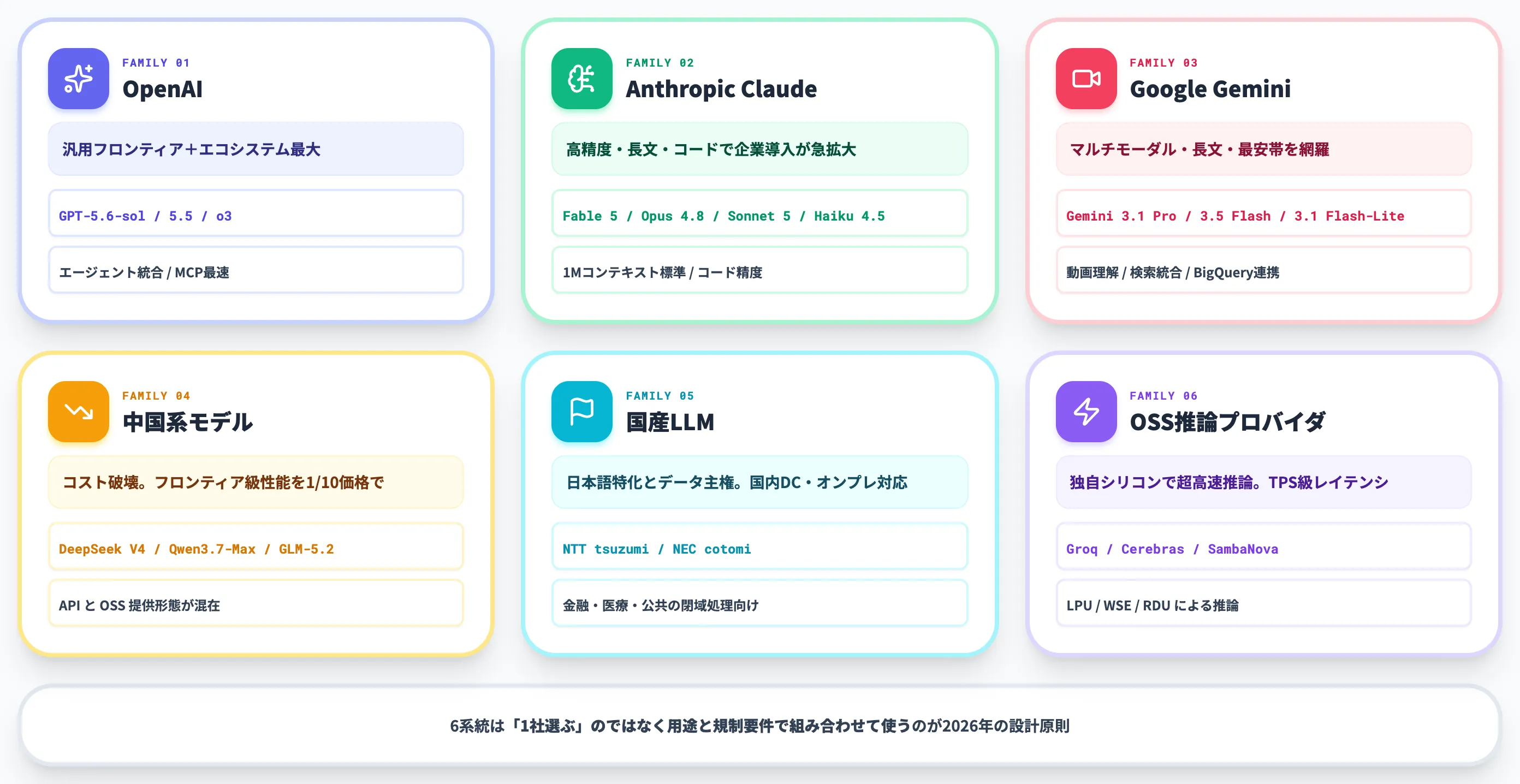The image size is (1520, 784).
Task: Click the lightning bolt icon for OSS推論プロバイダ
Action: point(1086,412)
